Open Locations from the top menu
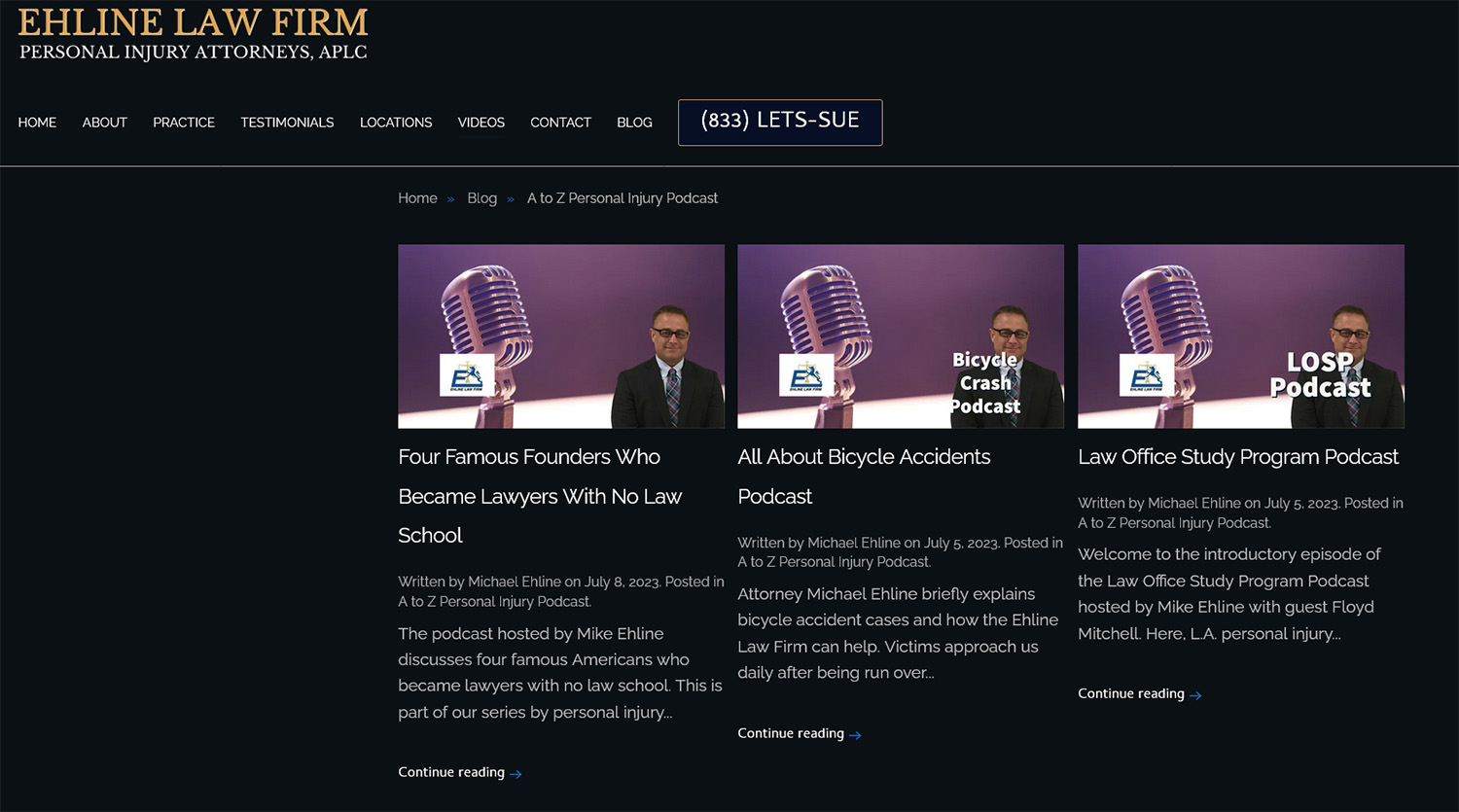This screenshot has width=1459, height=812. pyautogui.click(x=396, y=123)
